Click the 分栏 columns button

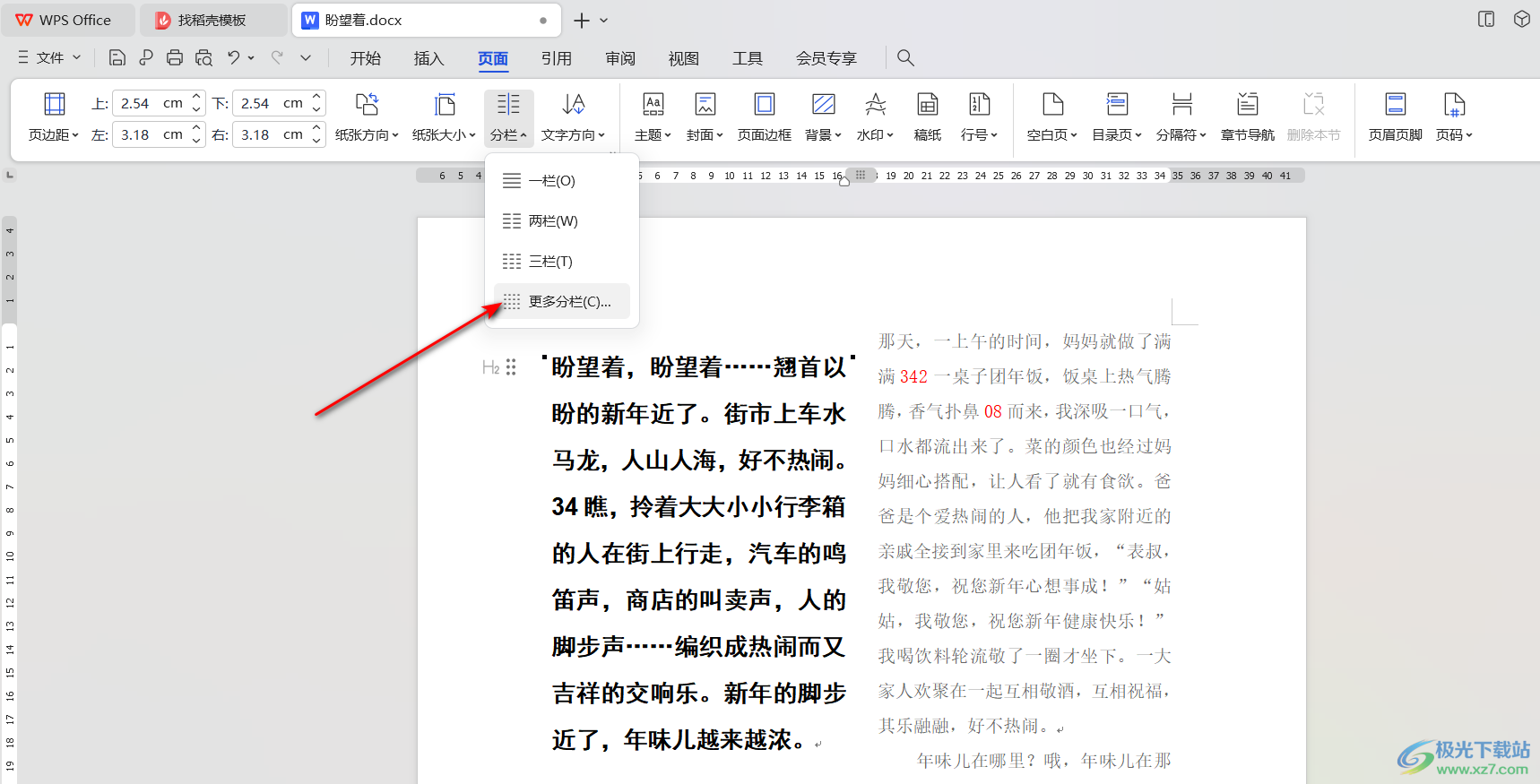(508, 117)
